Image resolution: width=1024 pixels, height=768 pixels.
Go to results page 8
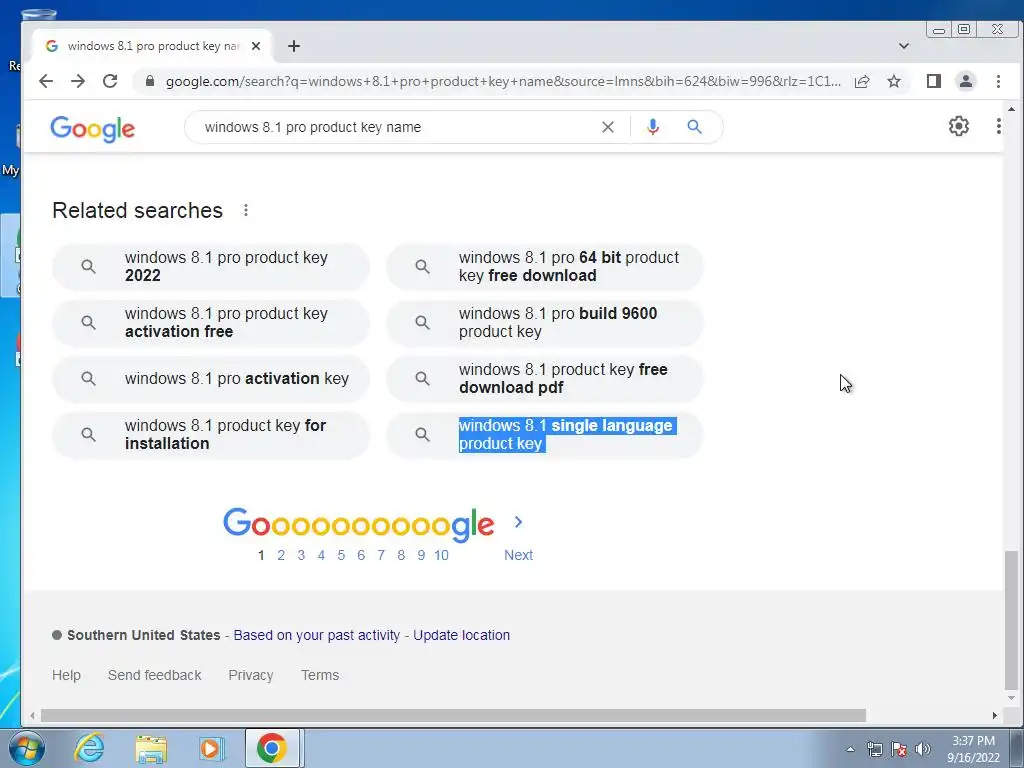(401, 555)
